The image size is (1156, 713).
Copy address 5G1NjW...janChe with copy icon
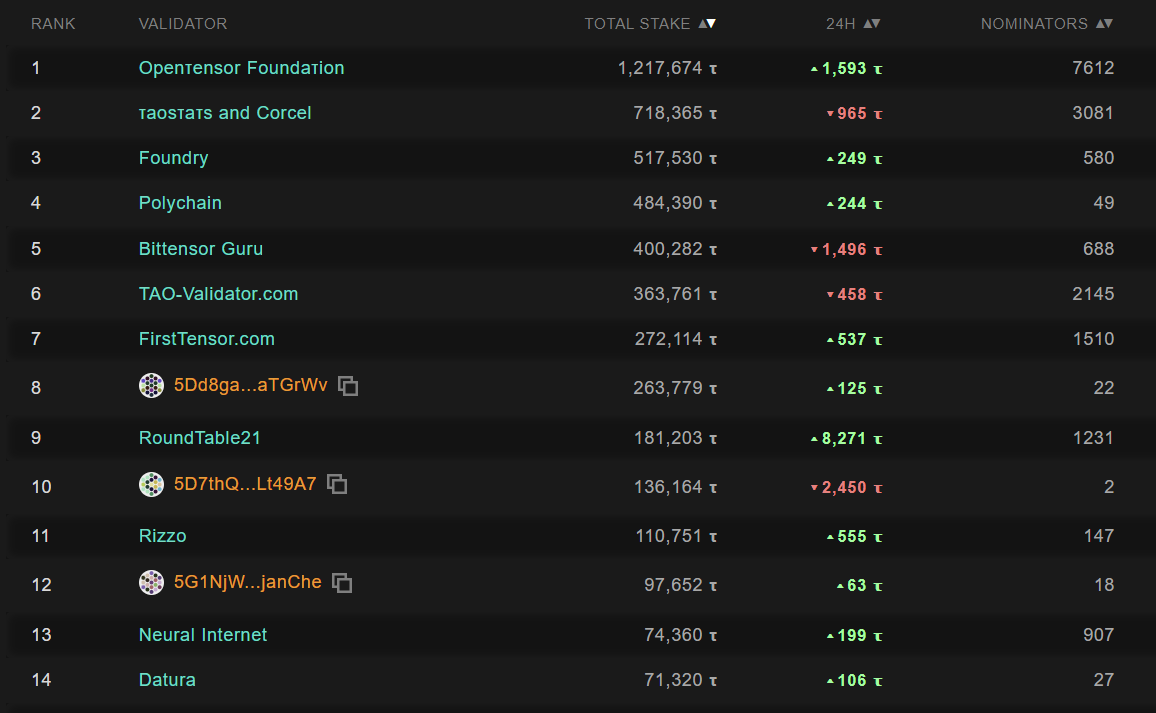coord(342,582)
